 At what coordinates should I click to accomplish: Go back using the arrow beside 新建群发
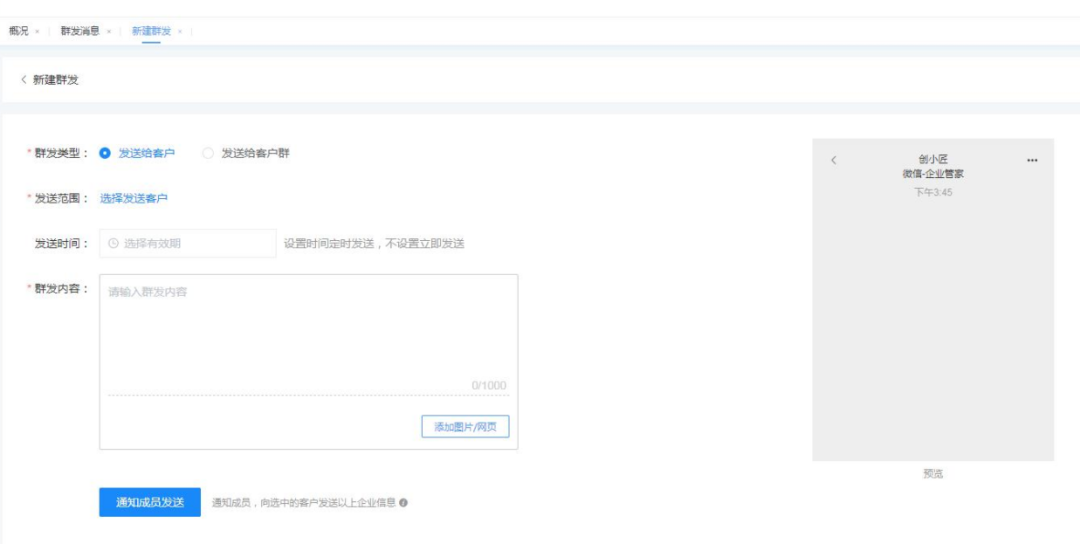pyautogui.click(x=24, y=80)
